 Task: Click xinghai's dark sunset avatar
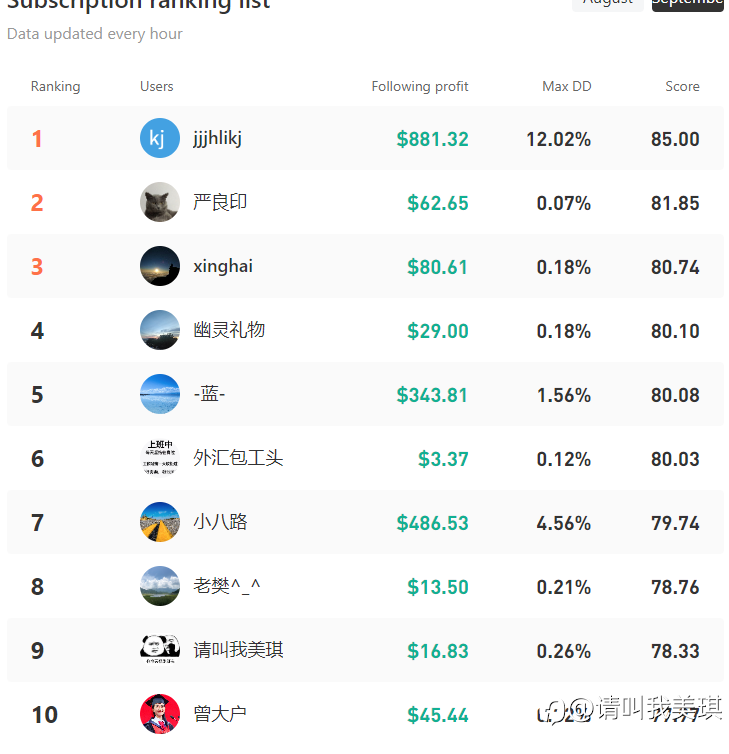[x=160, y=266]
